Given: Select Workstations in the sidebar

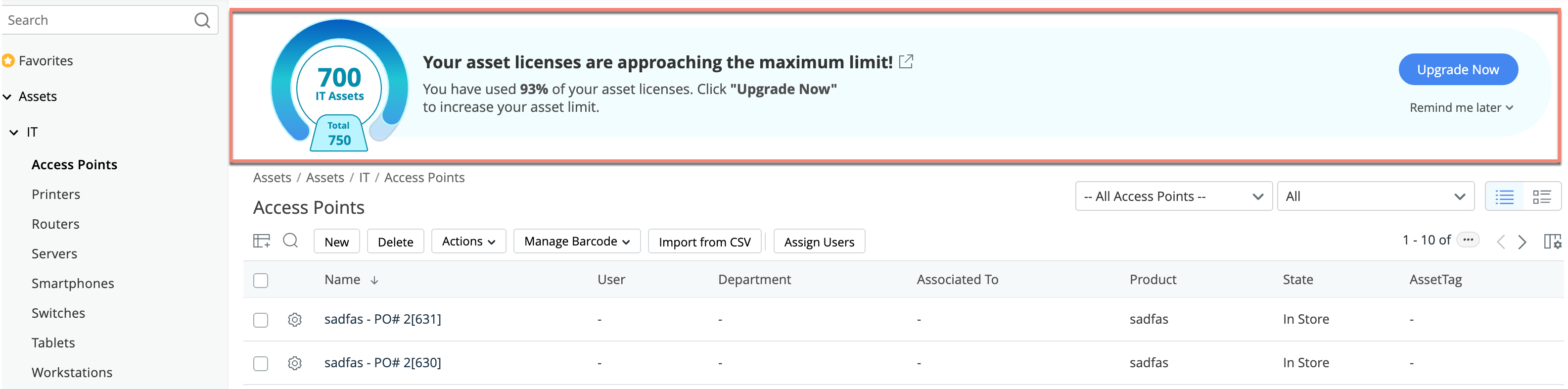Looking at the screenshot, I should [x=72, y=373].
